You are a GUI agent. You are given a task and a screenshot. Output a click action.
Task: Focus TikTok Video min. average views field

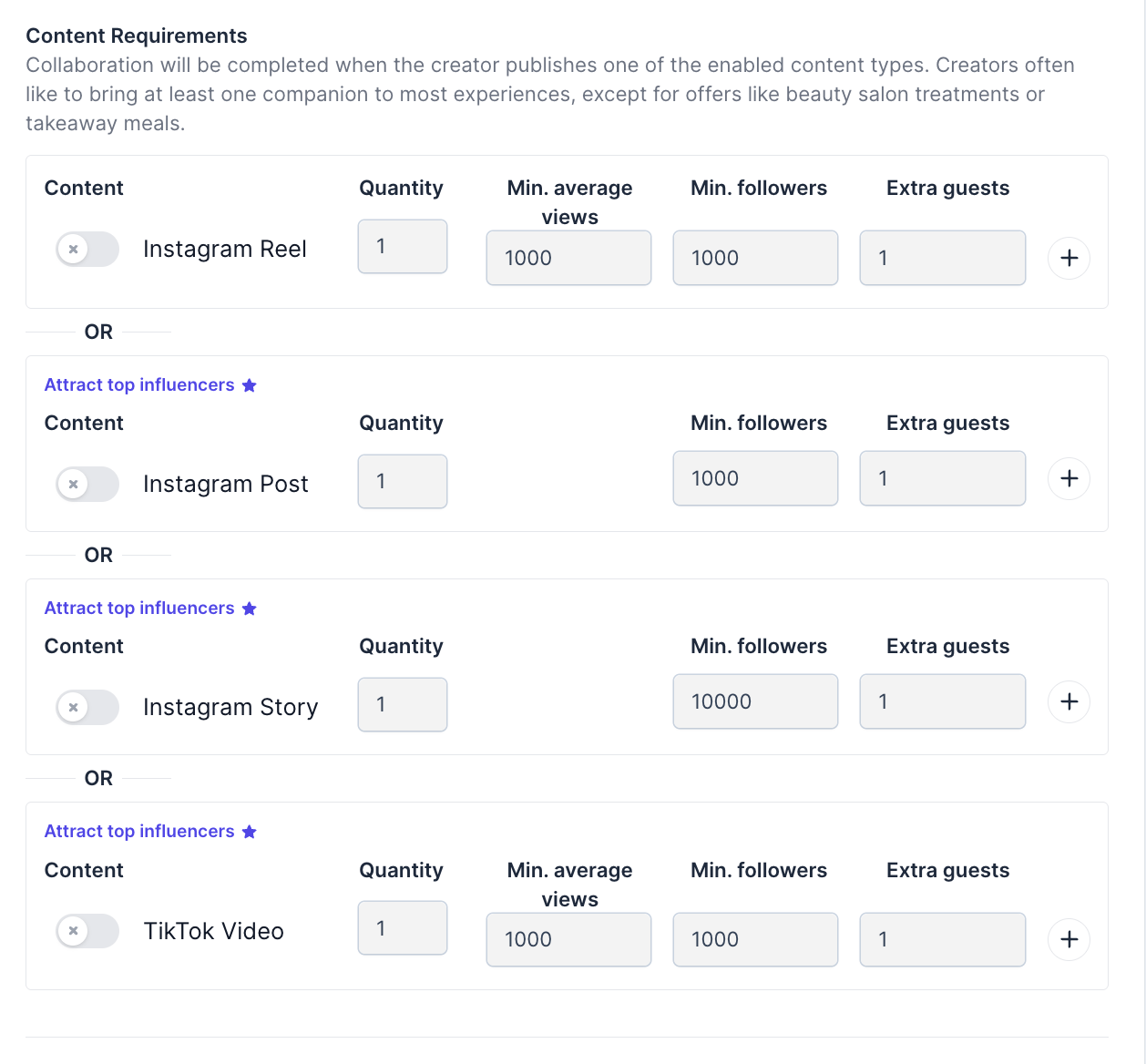[x=568, y=939]
